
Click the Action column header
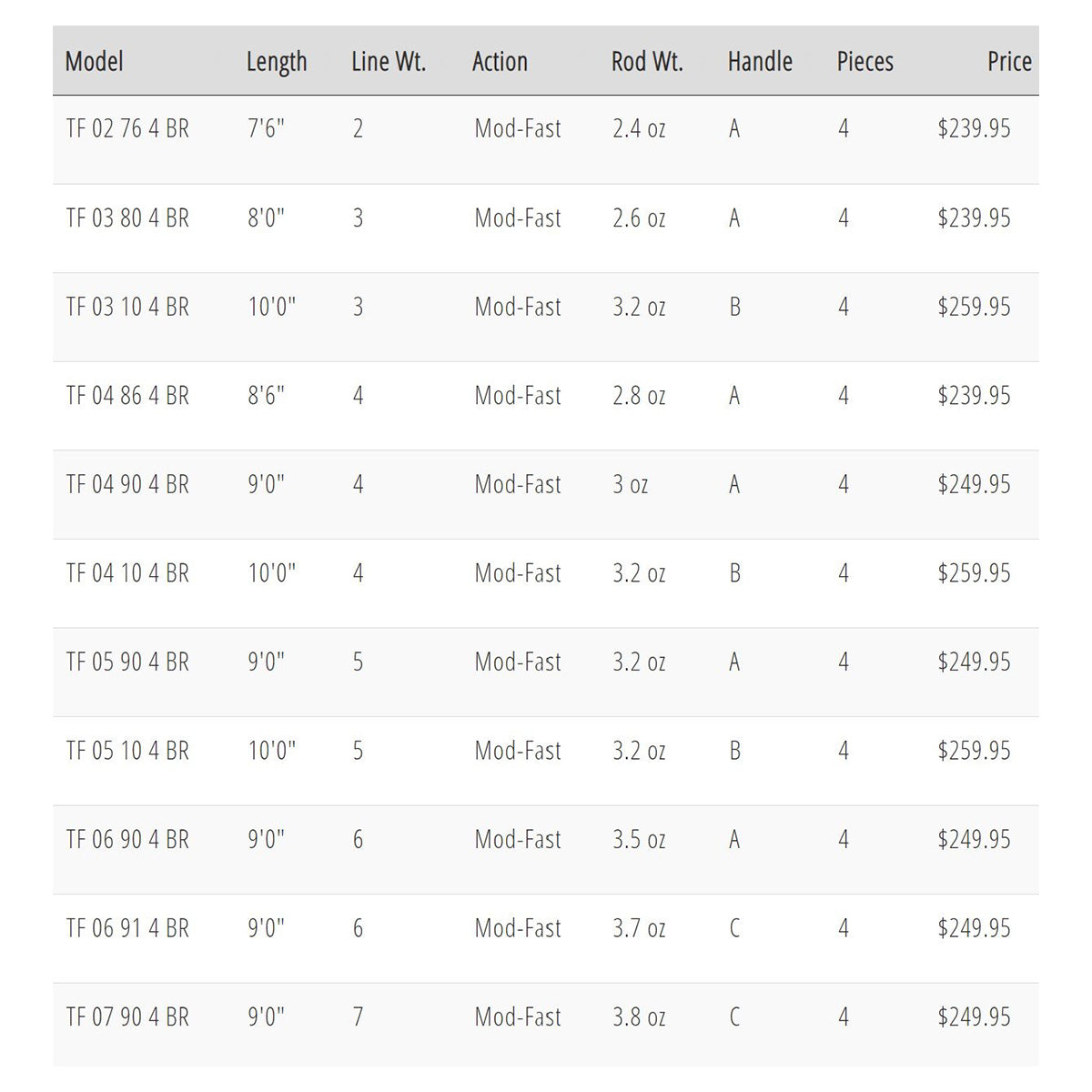tap(500, 62)
